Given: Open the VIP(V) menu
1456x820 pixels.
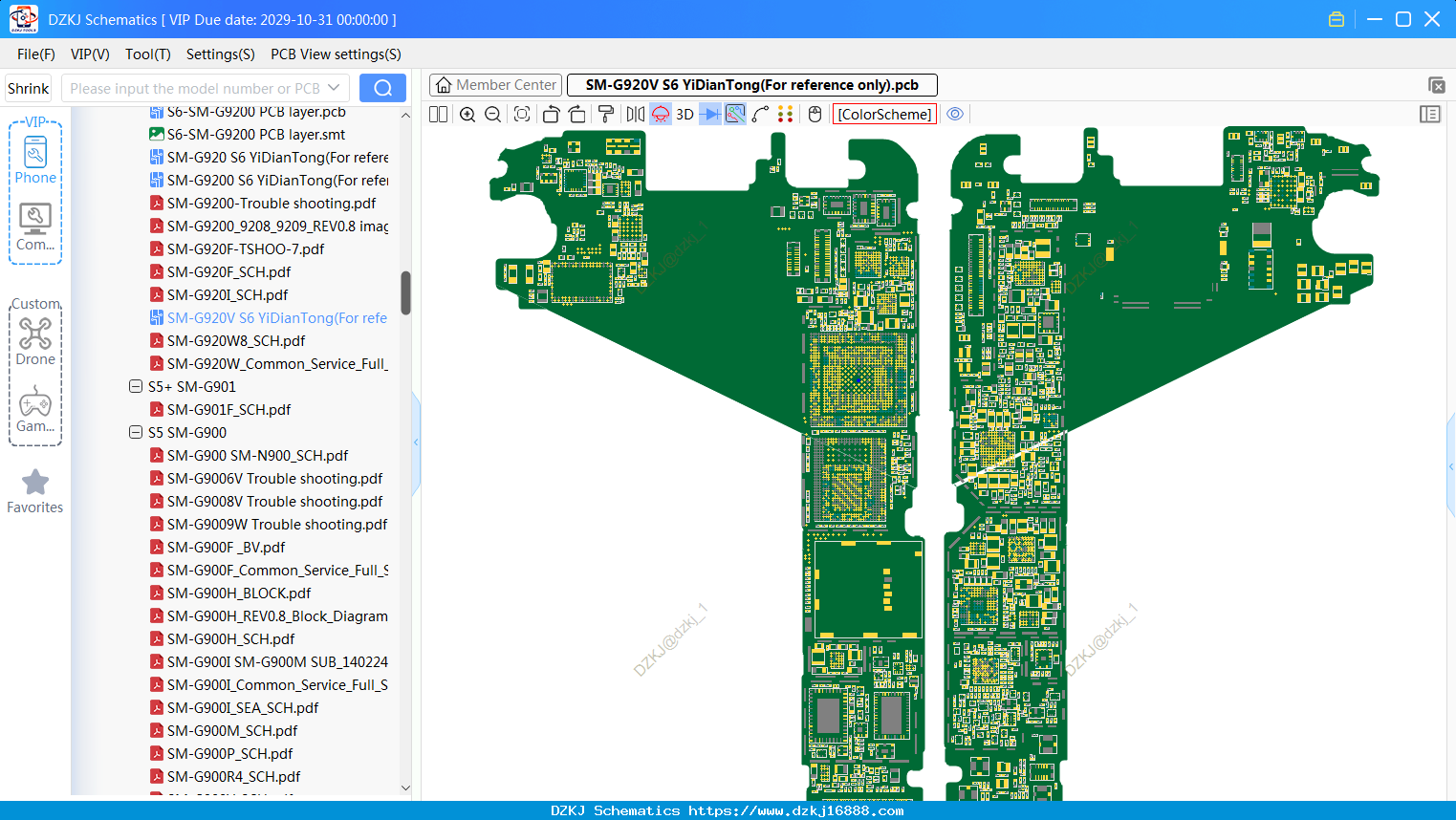Looking at the screenshot, I should click(90, 54).
